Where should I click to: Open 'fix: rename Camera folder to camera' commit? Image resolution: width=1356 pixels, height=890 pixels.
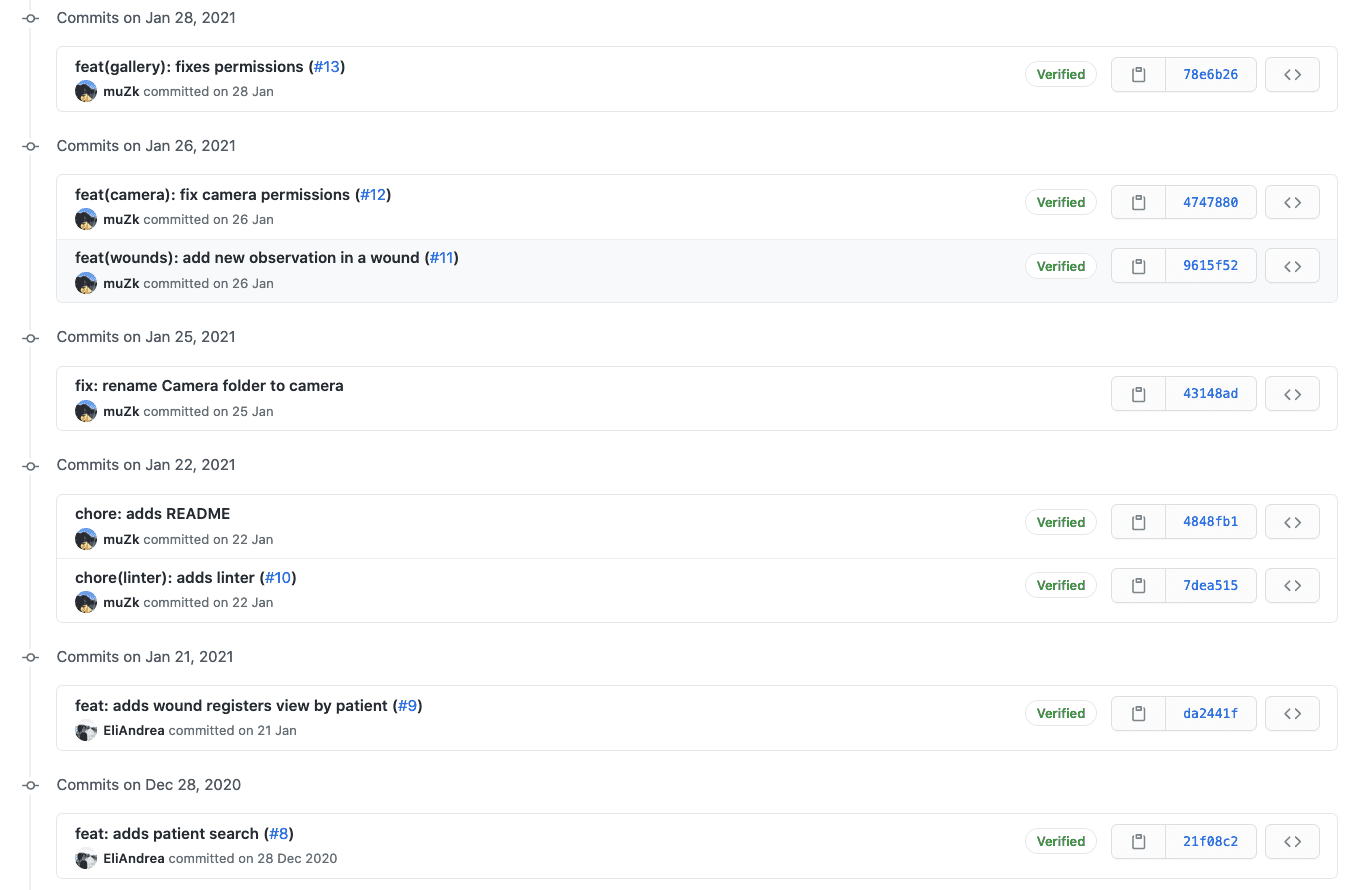coord(209,386)
